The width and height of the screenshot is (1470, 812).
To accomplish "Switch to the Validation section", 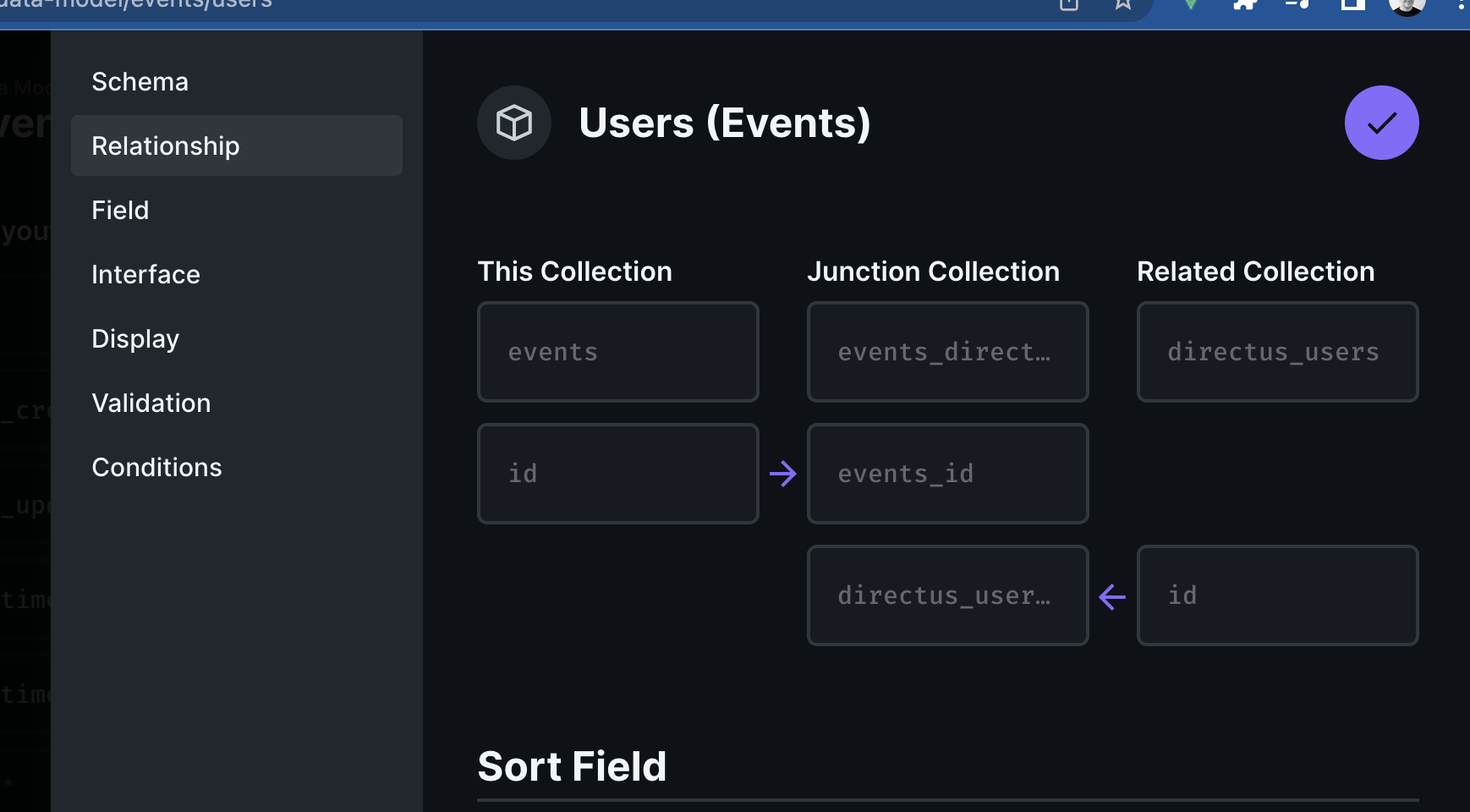I will (237, 403).
